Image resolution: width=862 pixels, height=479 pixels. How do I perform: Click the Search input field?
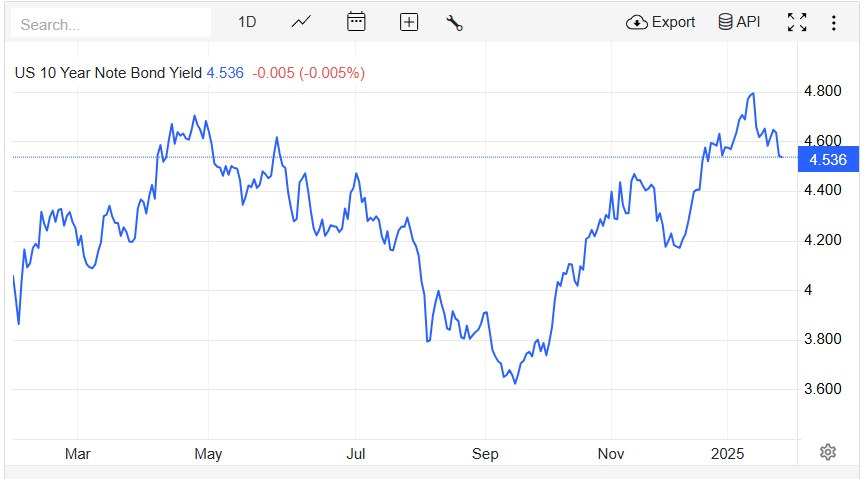(x=110, y=23)
